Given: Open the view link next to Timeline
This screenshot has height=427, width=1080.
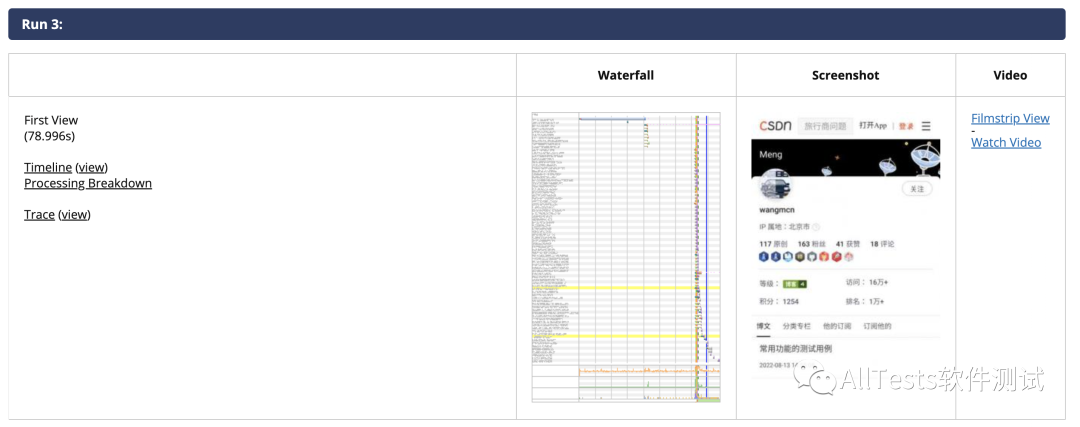Looking at the screenshot, I should click(x=92, y=167).
